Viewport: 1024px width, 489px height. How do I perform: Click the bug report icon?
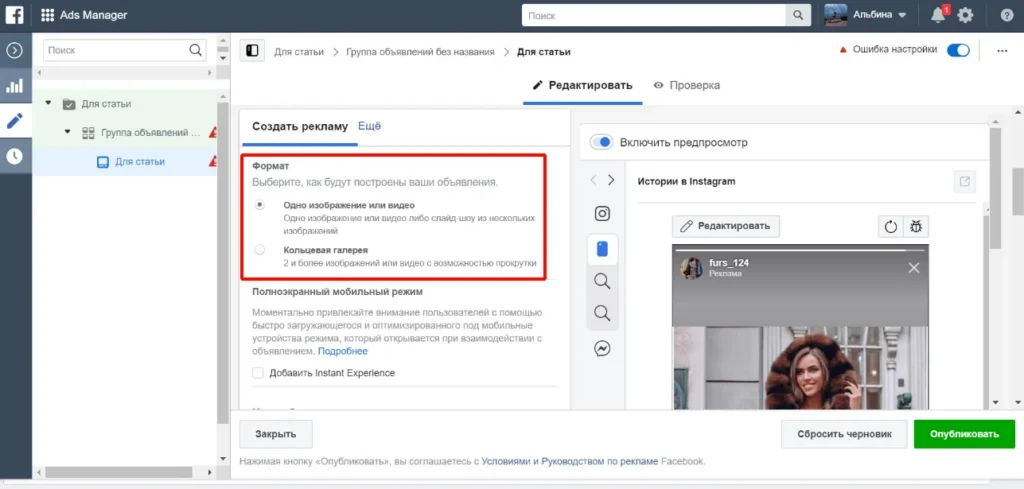(916, 227)
